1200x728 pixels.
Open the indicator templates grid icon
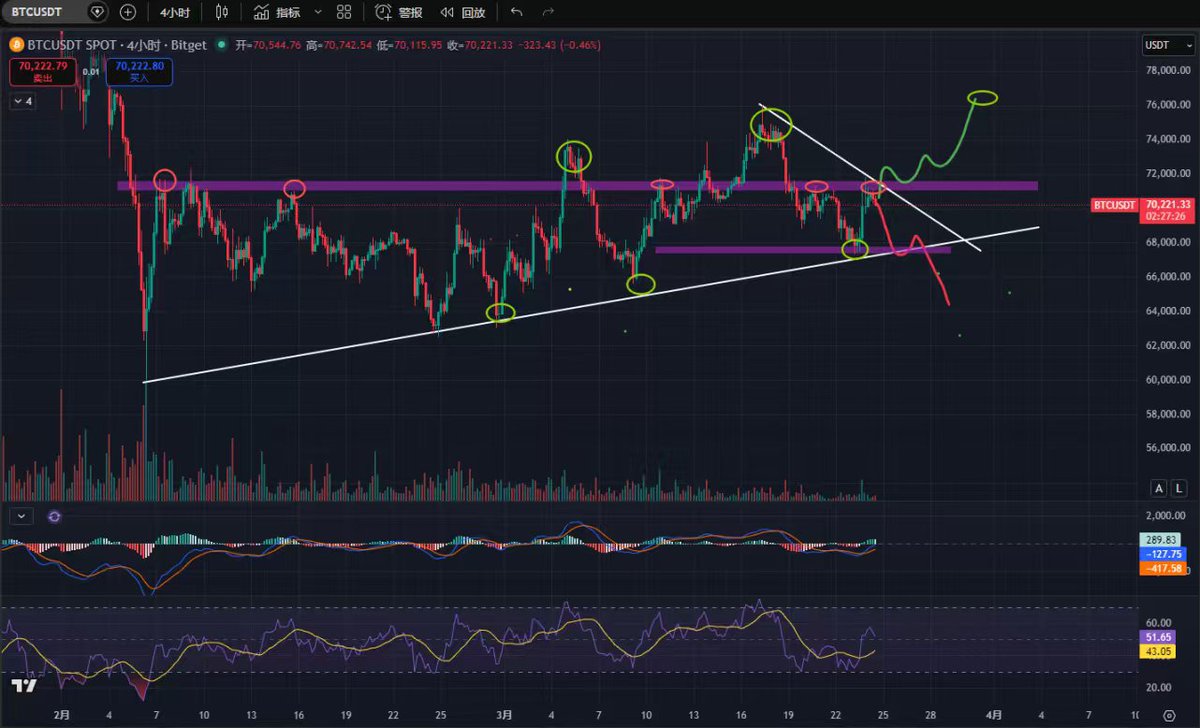[344, 12]
